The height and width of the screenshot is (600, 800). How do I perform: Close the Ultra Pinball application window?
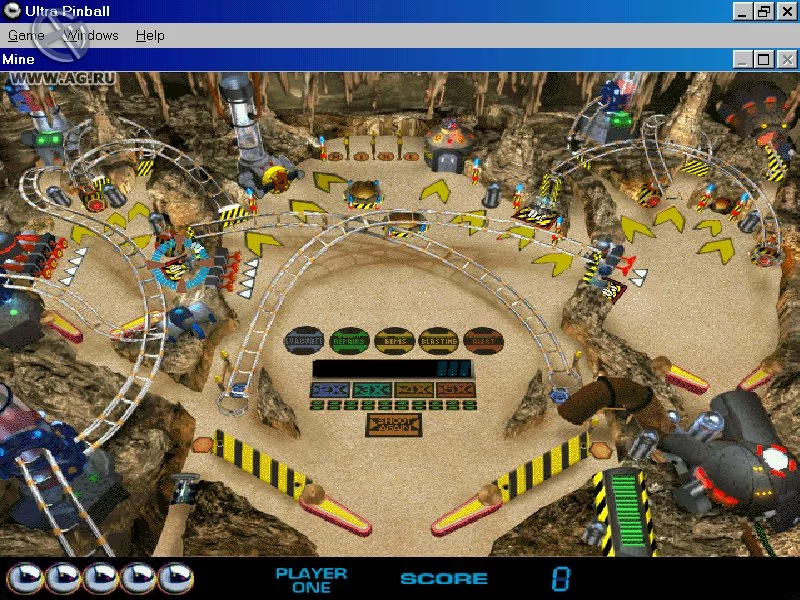coord(787,11)
